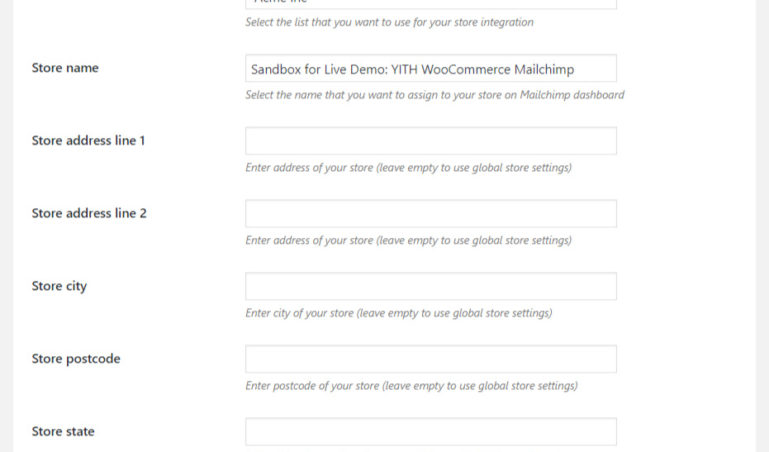
Task: Click into the Store city field
Action: 430,286
